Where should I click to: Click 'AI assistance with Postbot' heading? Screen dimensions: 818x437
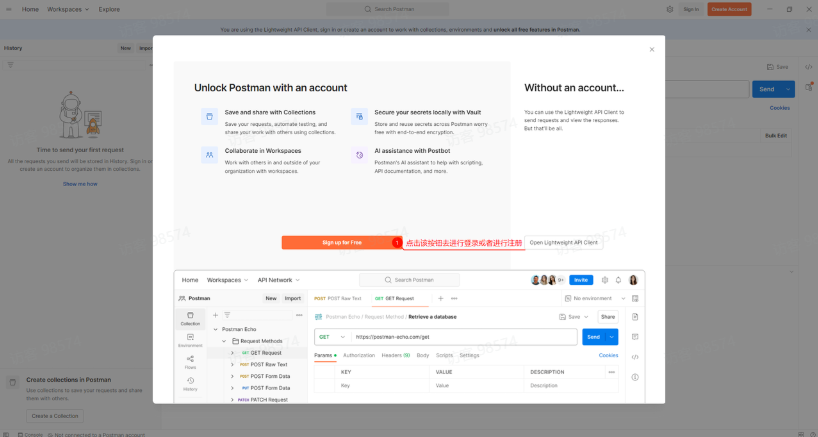tap(412, 151)
